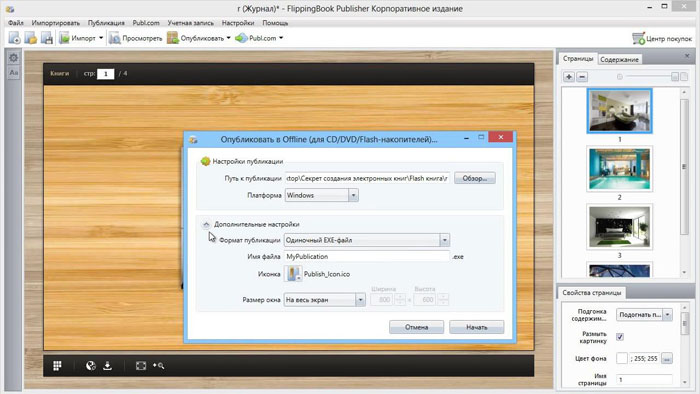Screen dimensions: 700x394
Task: Click the Цвет фона color swatch
Action: tap(621, 358)
